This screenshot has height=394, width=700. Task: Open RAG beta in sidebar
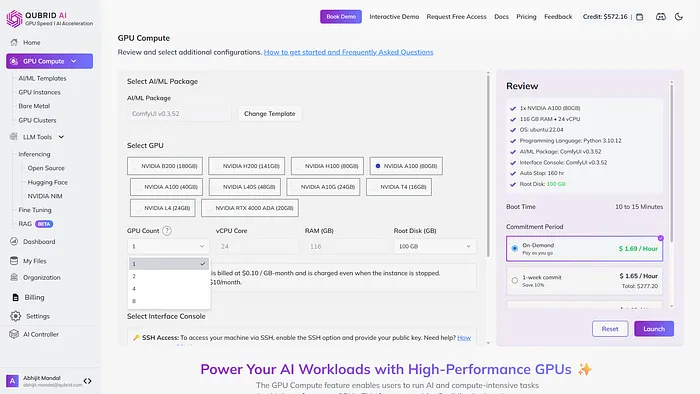36,224
